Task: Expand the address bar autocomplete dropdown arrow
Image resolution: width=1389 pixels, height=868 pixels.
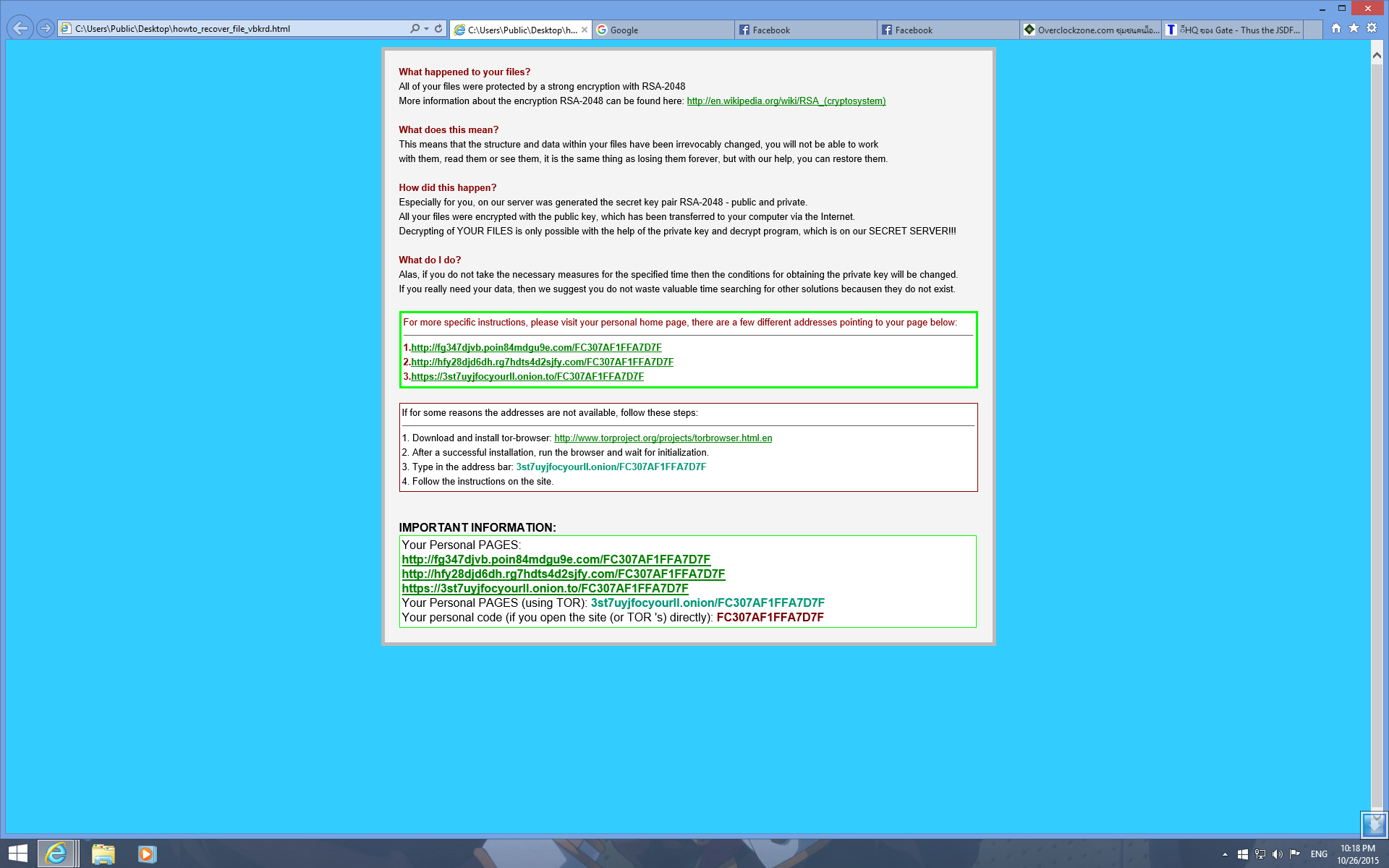Action: (x=426, y=29)
